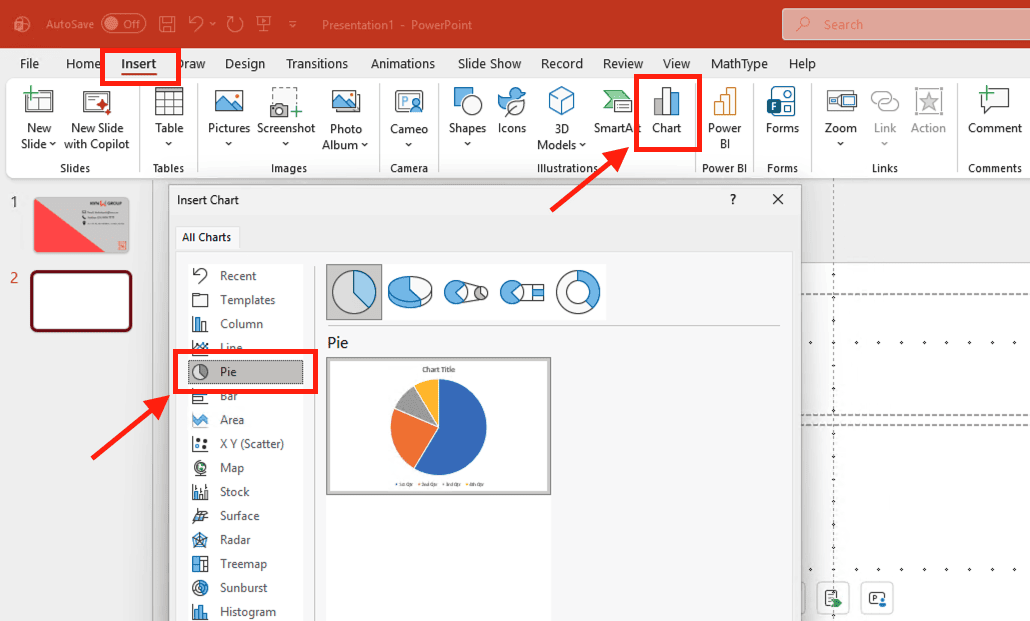Select Pie chart category

pos(246,372)
